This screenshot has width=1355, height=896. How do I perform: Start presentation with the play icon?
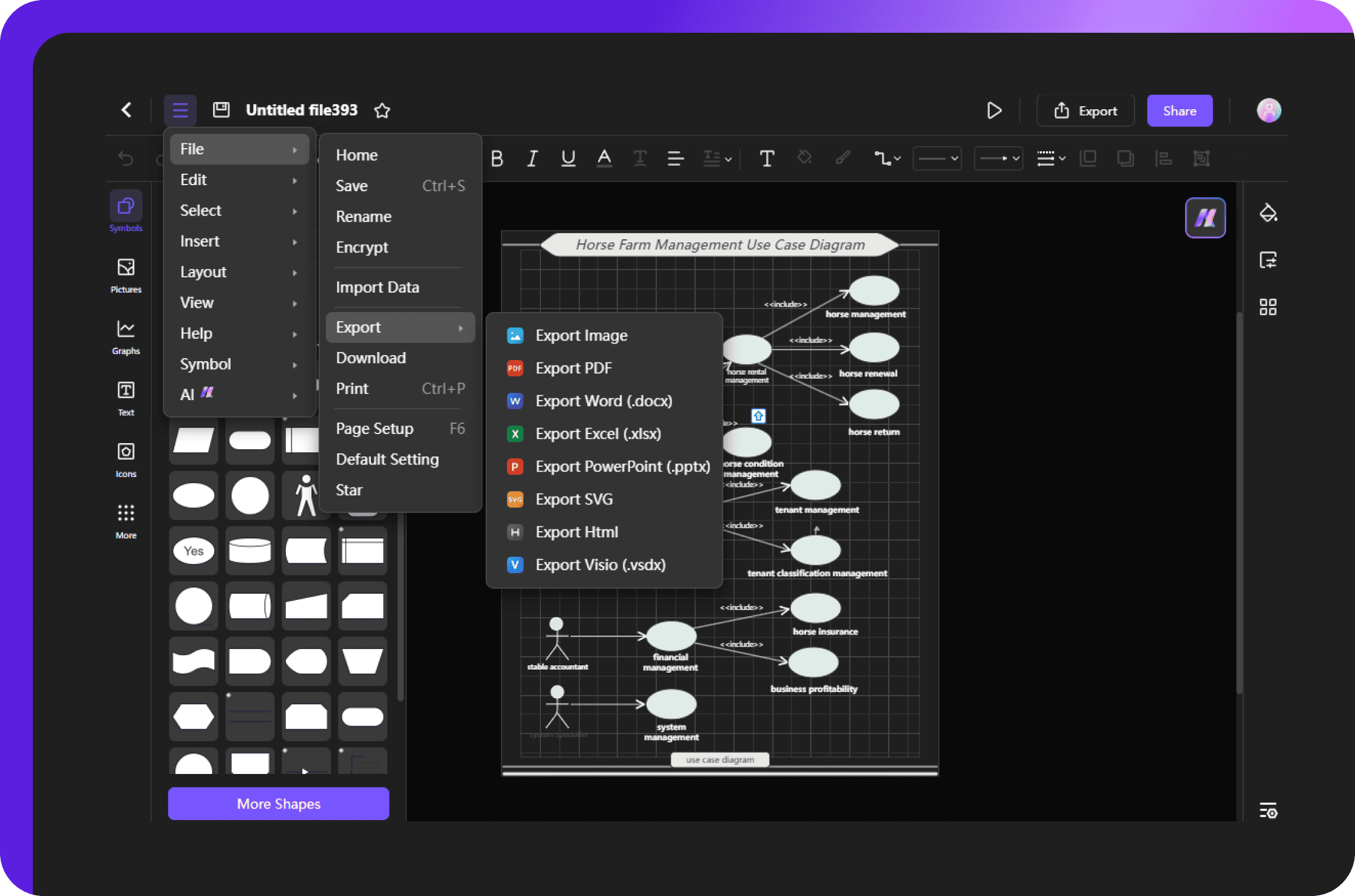tap(994, 110)
